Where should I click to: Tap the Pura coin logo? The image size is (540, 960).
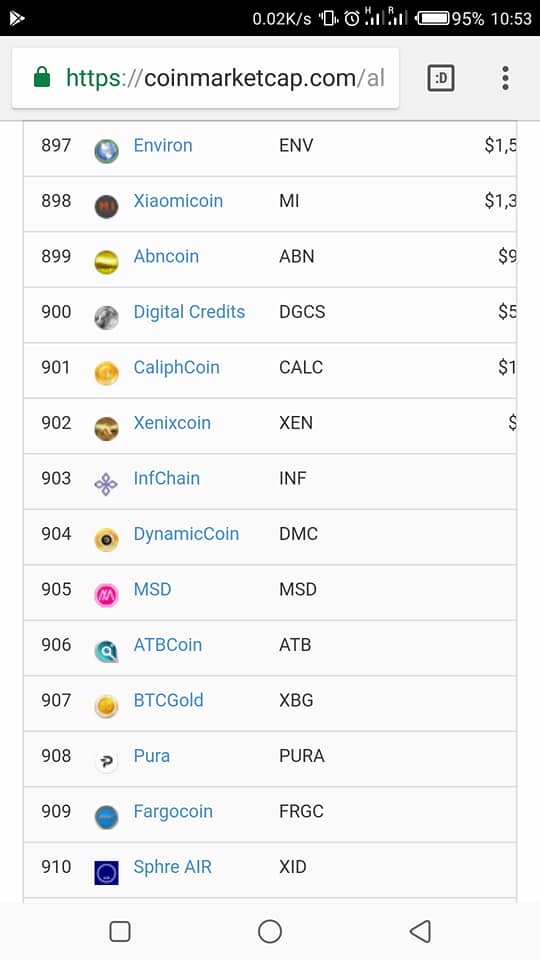point(106,762)
